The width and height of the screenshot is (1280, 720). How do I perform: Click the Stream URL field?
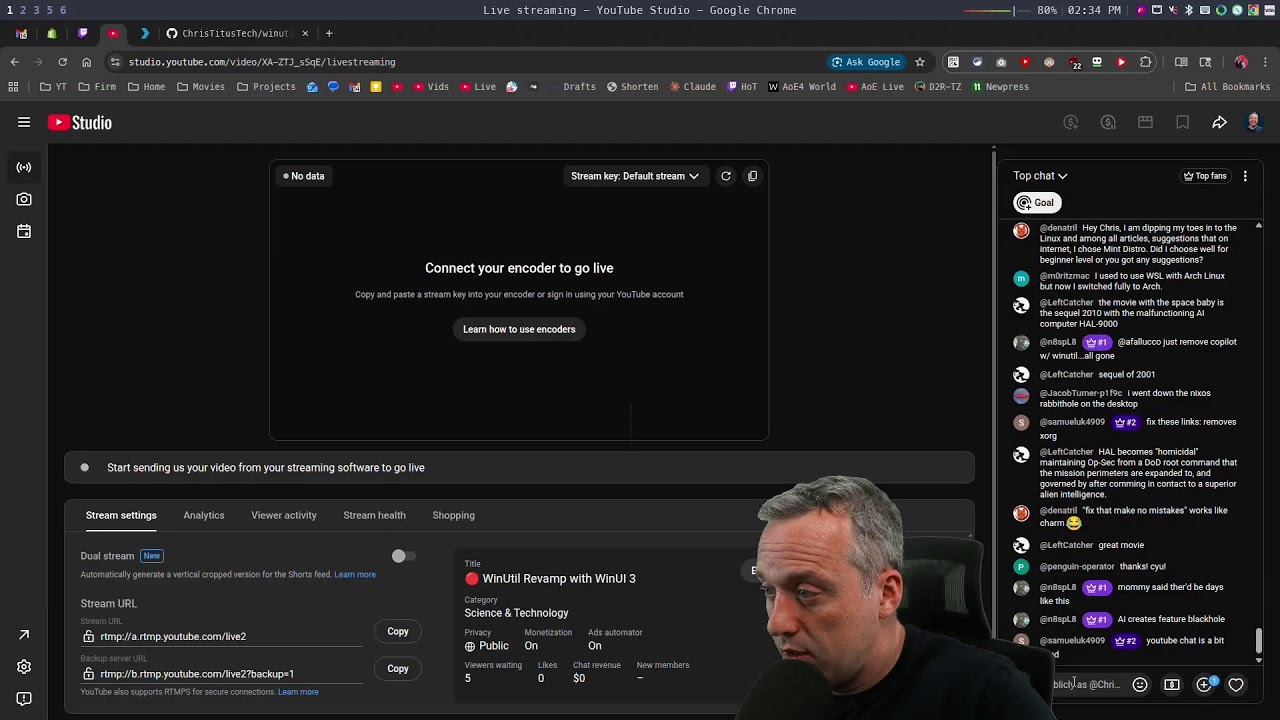point(222,636)
